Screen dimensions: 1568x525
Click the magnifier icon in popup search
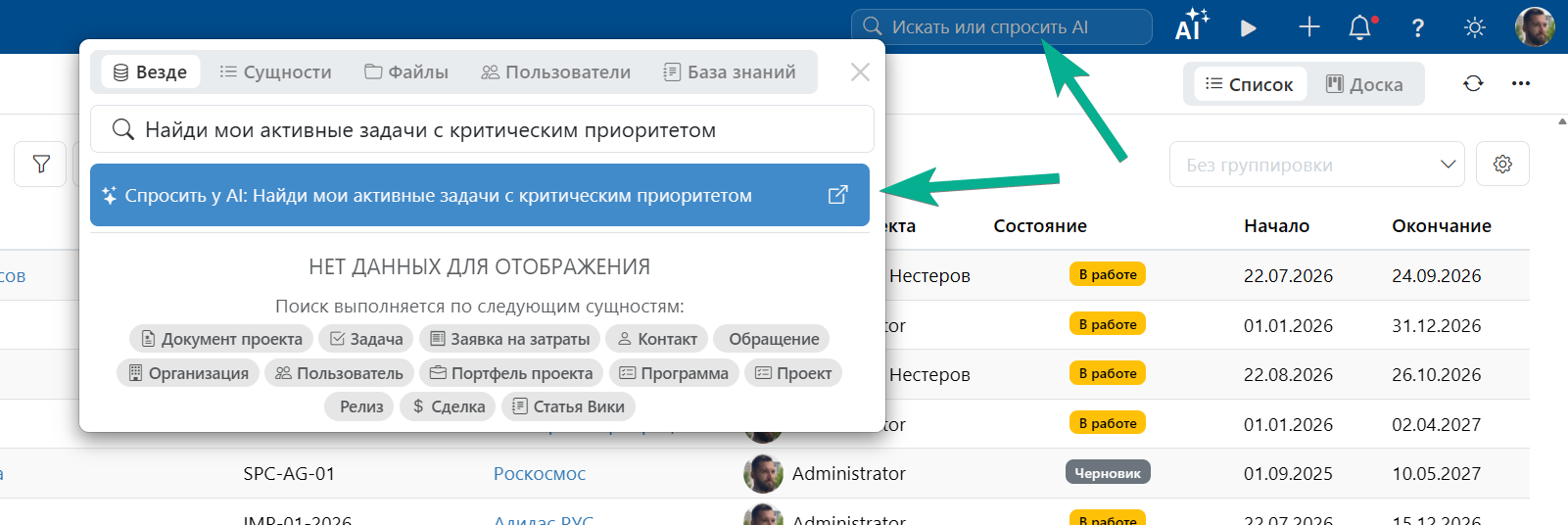pyautogui.click(x=122, y=129)
